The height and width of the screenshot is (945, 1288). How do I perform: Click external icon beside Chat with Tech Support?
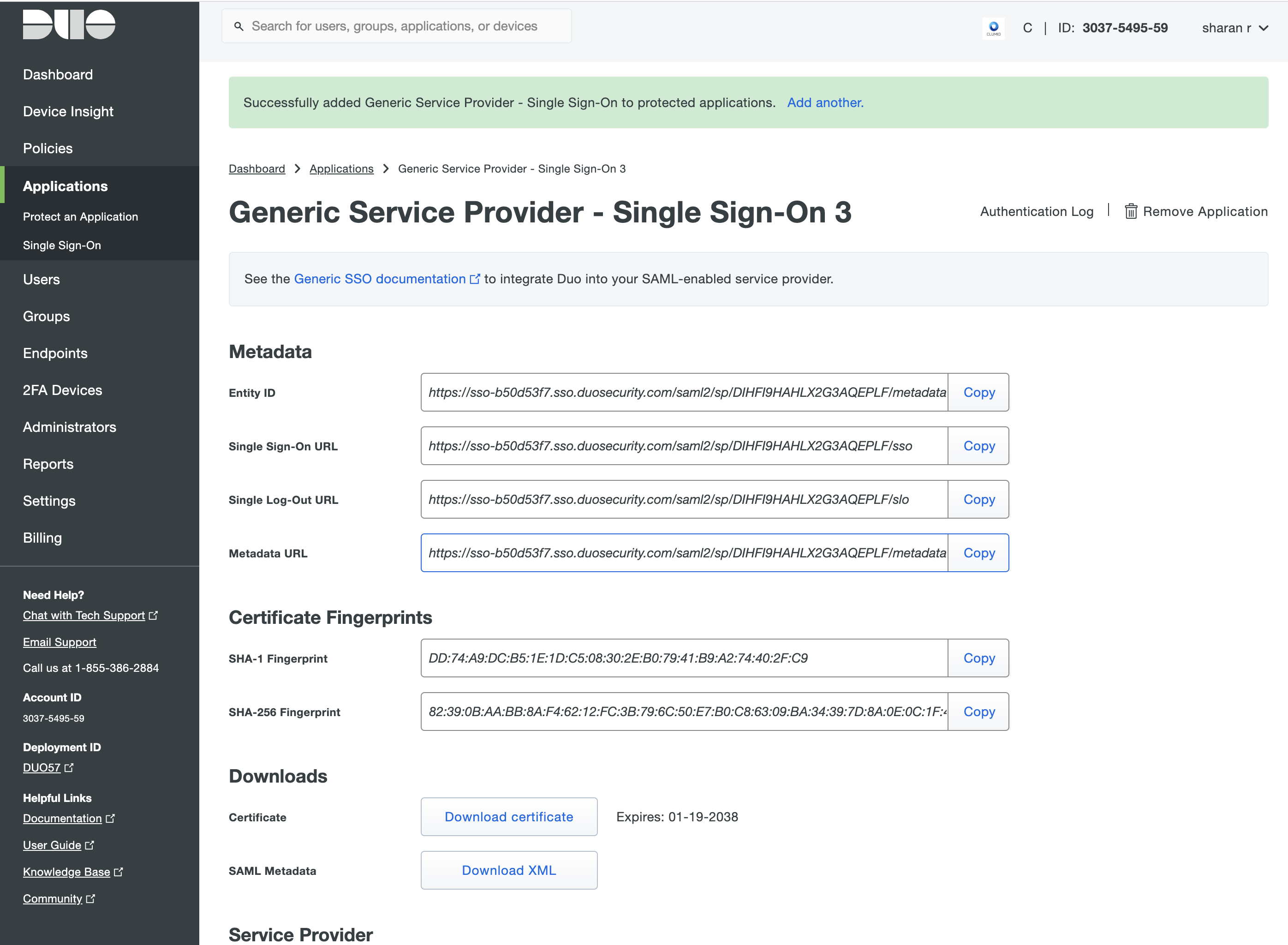153,616
